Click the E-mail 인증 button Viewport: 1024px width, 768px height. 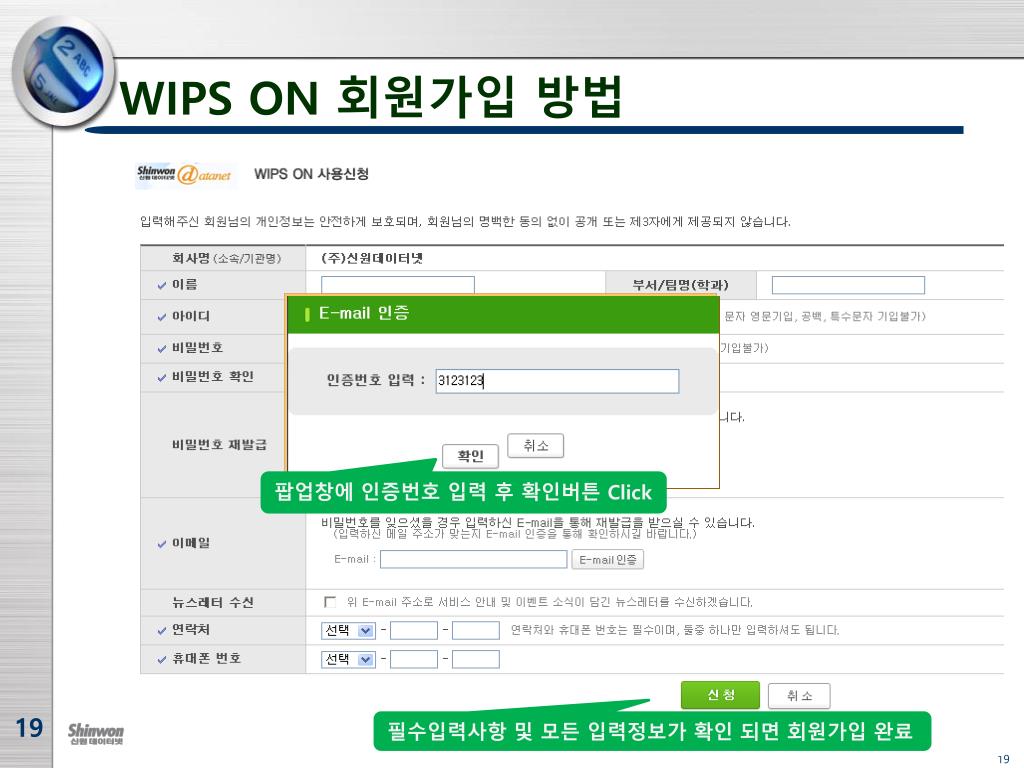coord(607,560)
